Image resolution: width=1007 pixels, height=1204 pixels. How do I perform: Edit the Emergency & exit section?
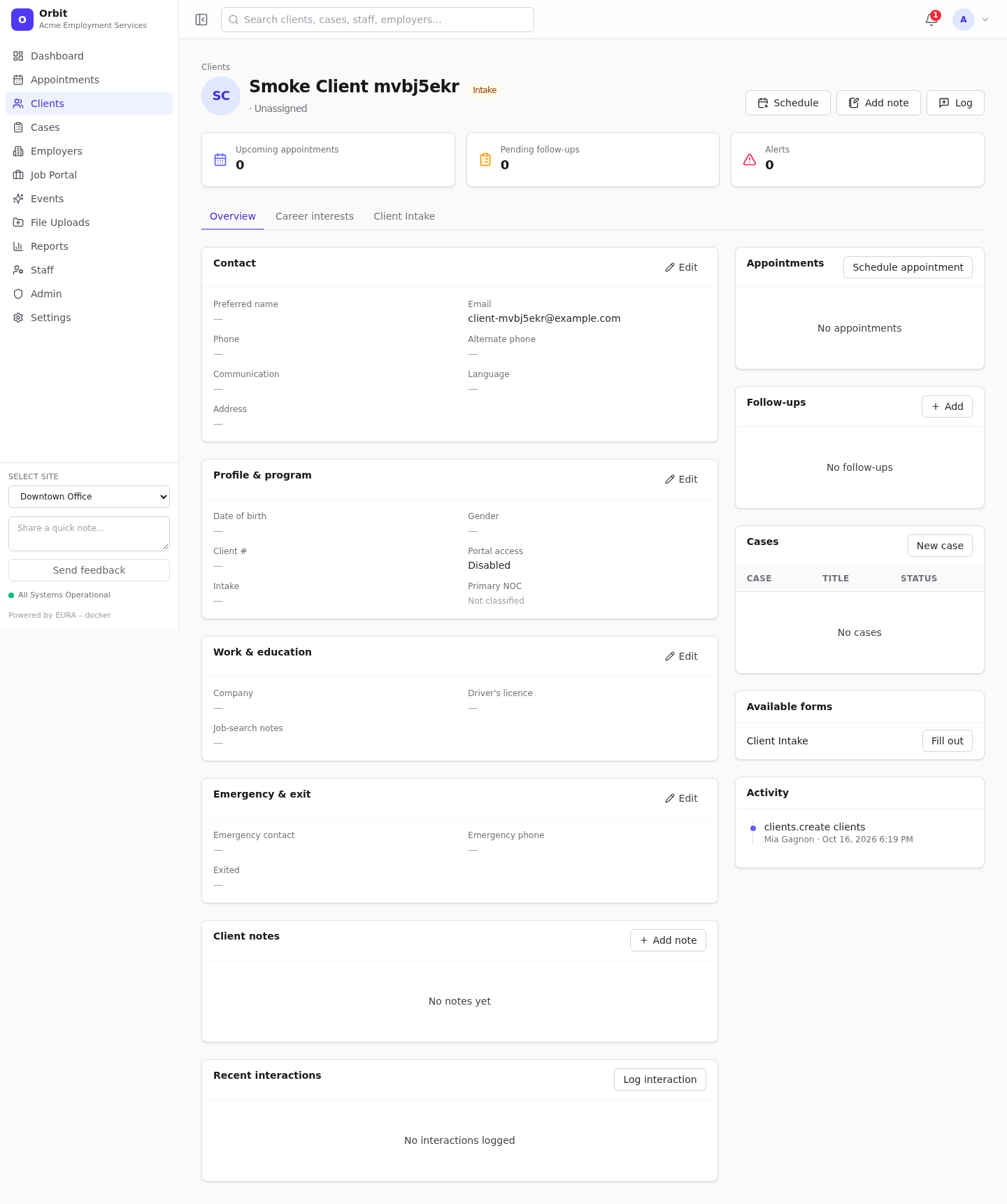[681, 798]
